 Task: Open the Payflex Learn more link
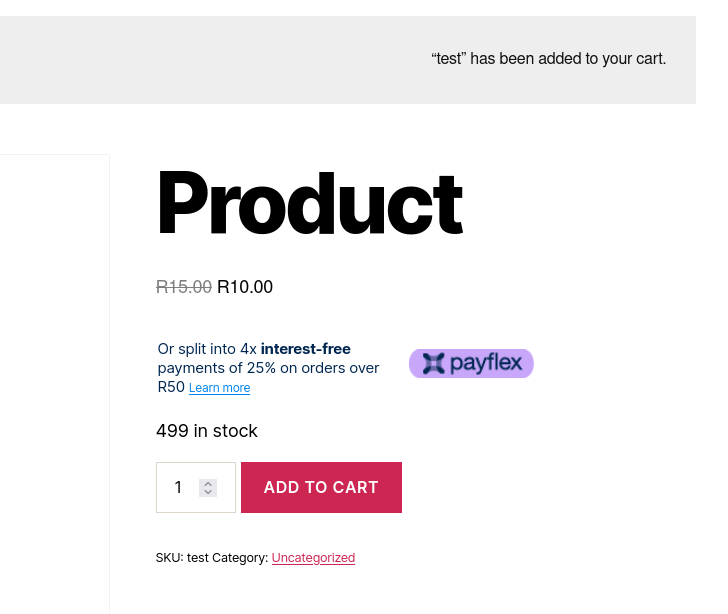[219, 387]
